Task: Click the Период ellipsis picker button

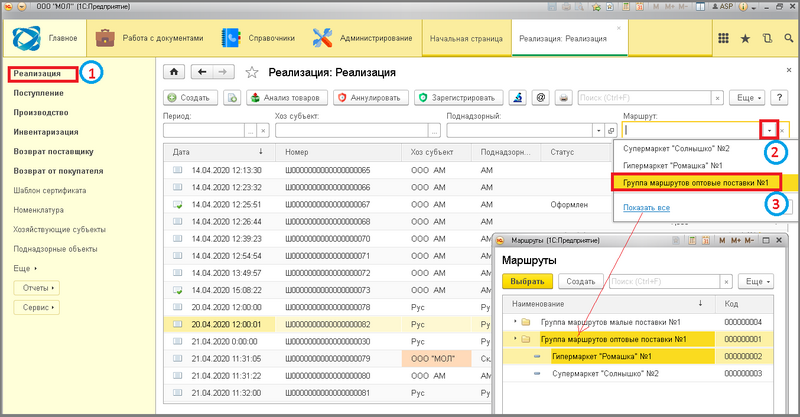Action: (251, 131)
